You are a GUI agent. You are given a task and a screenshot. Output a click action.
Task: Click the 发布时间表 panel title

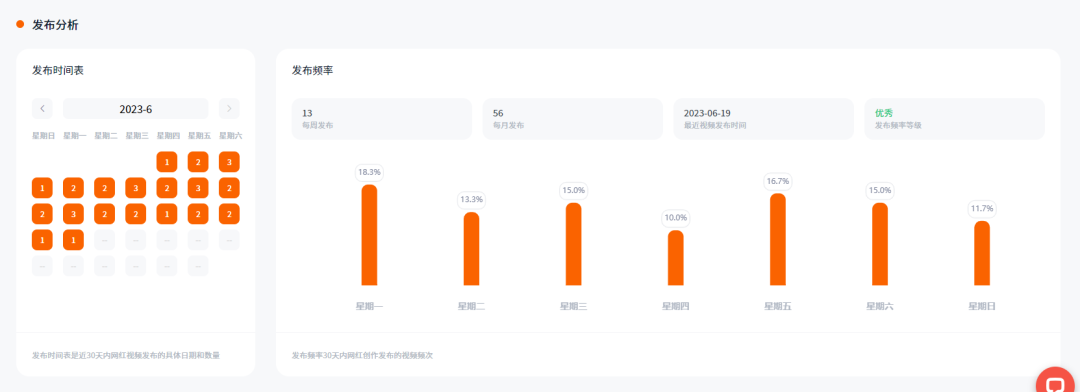(x=58, y=70)
